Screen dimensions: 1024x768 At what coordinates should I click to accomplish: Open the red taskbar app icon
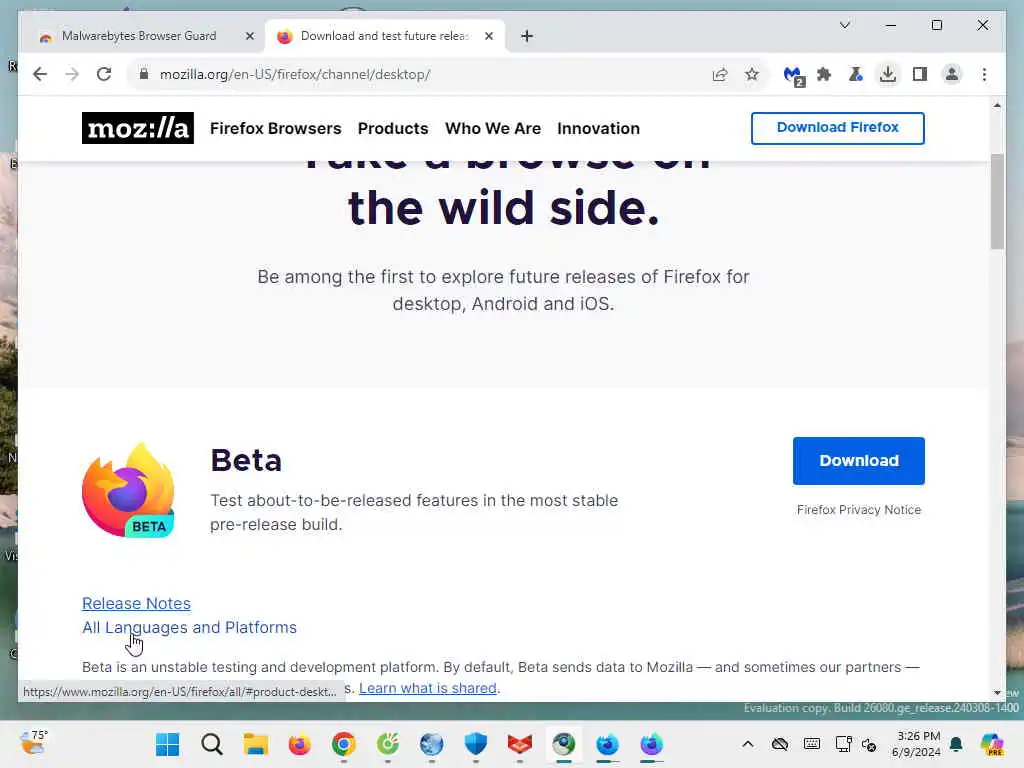[520, 744]
